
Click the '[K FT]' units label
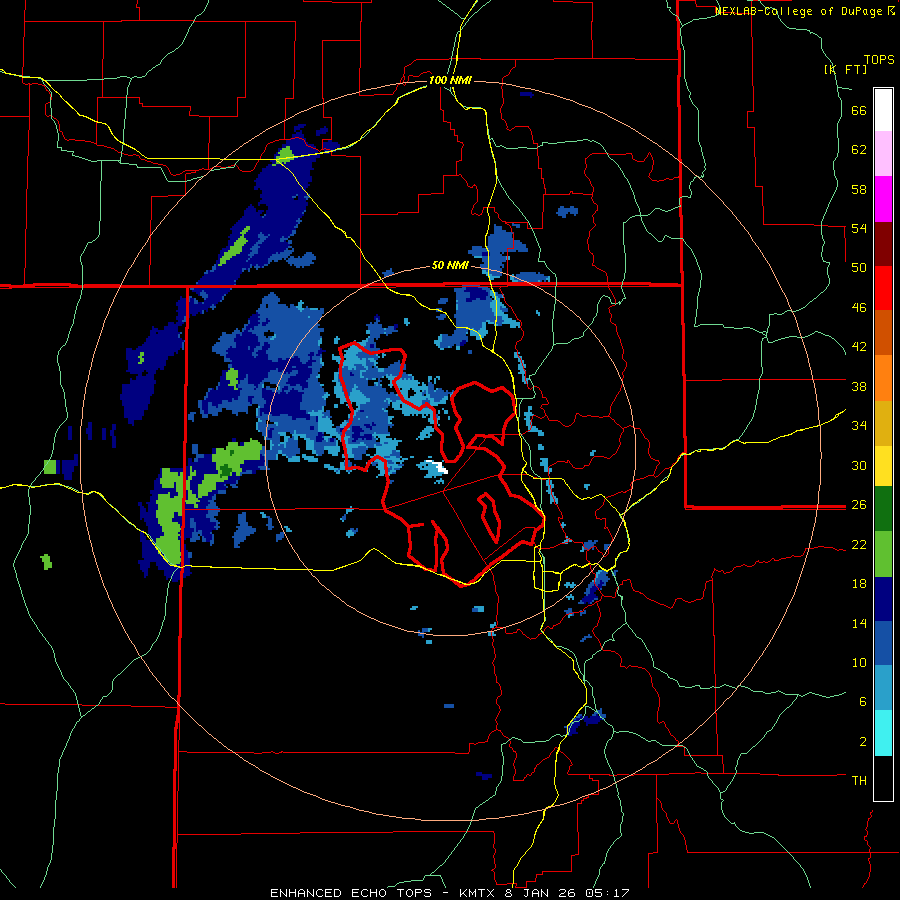845,70
